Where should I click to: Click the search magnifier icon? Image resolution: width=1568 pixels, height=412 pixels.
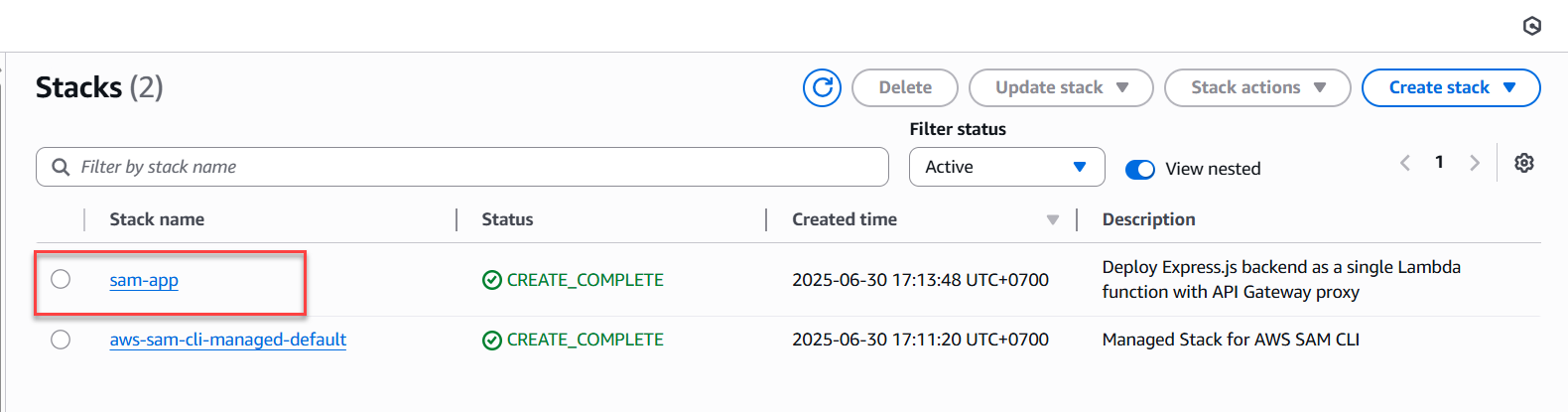(x=61, y=167)
